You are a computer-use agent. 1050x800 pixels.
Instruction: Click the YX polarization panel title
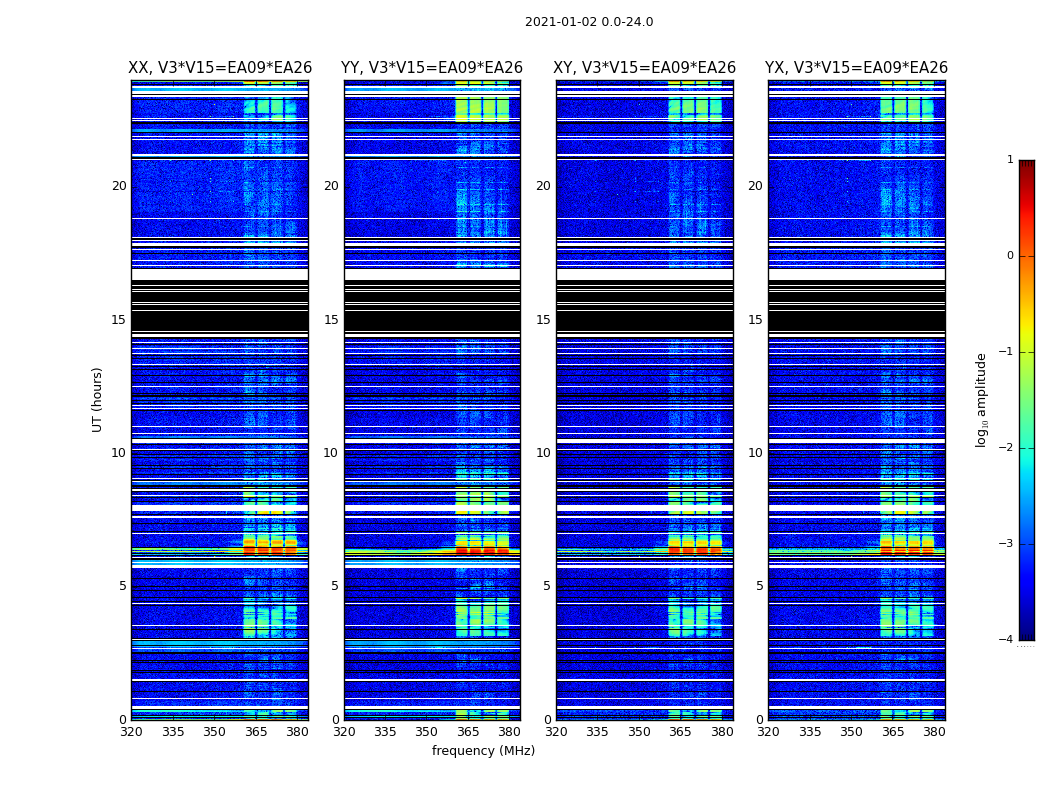click(856, 68)
